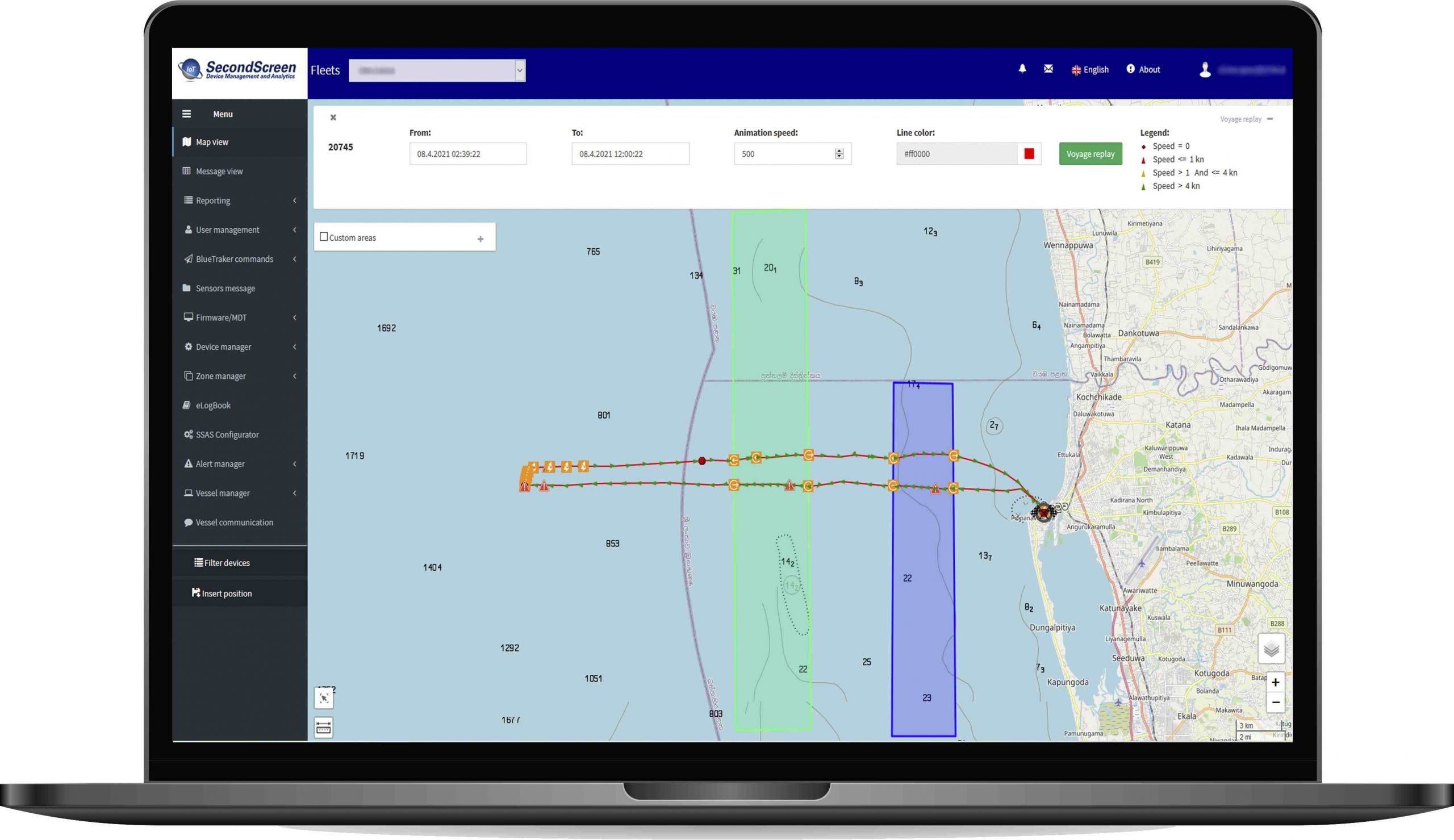Click the Line color hex field
Image resolution: width=1454 pixels, height=840 pixels.
click(957, 154)
